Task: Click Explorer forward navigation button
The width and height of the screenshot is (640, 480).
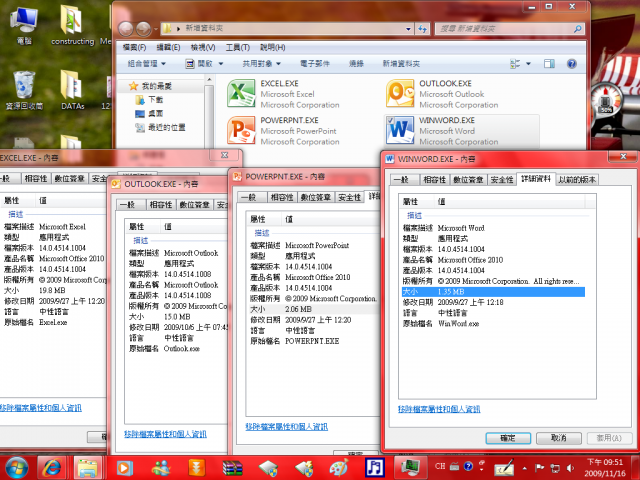Action: (143, 29)
